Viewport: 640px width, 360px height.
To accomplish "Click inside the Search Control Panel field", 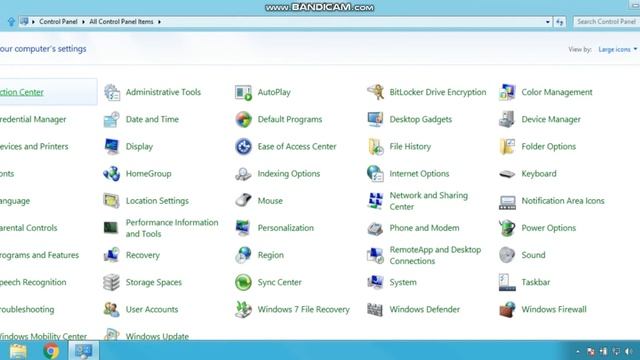I will [x=606, y=22].
